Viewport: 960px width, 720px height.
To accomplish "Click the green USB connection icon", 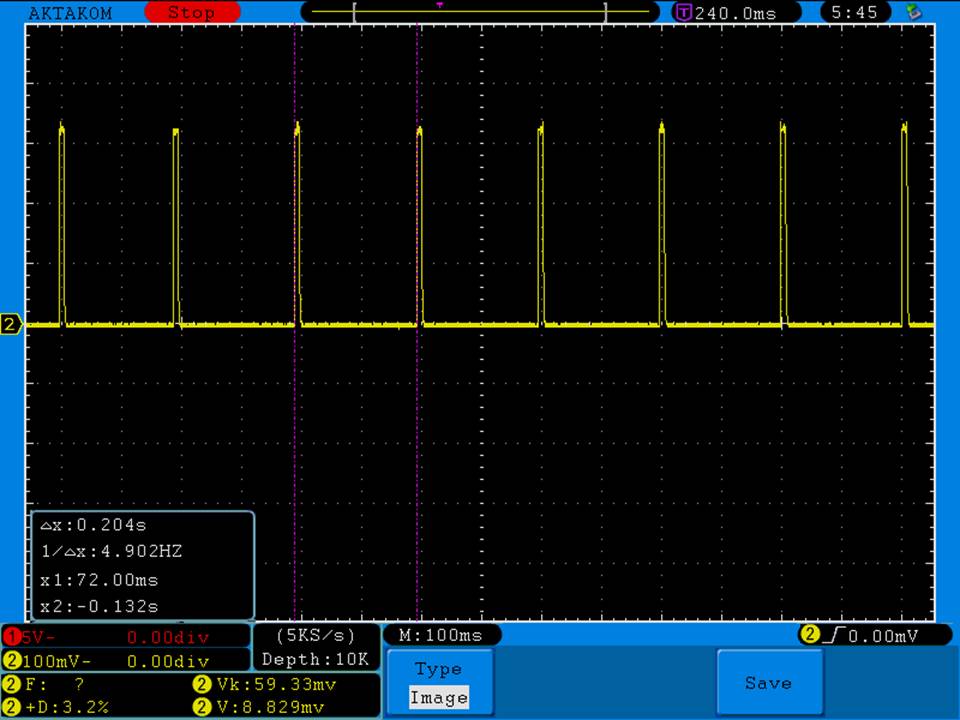I will [911, 12].
